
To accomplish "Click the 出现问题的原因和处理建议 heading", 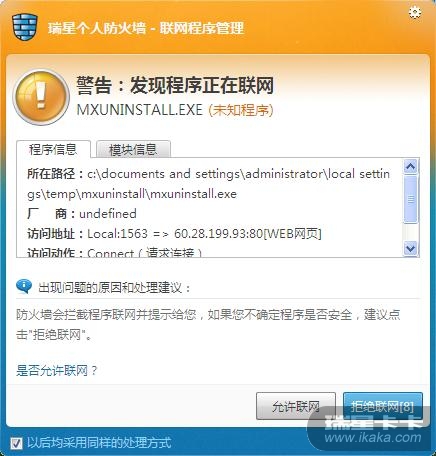I will pos(114,287).
